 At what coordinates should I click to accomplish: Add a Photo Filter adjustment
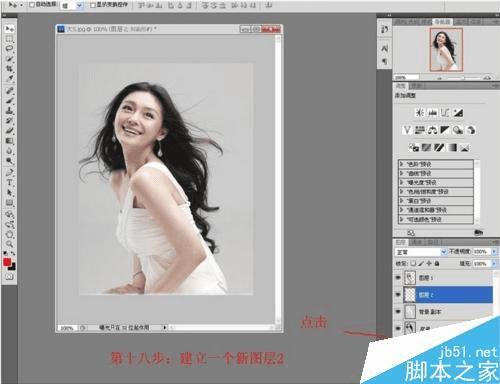[458, 130]
